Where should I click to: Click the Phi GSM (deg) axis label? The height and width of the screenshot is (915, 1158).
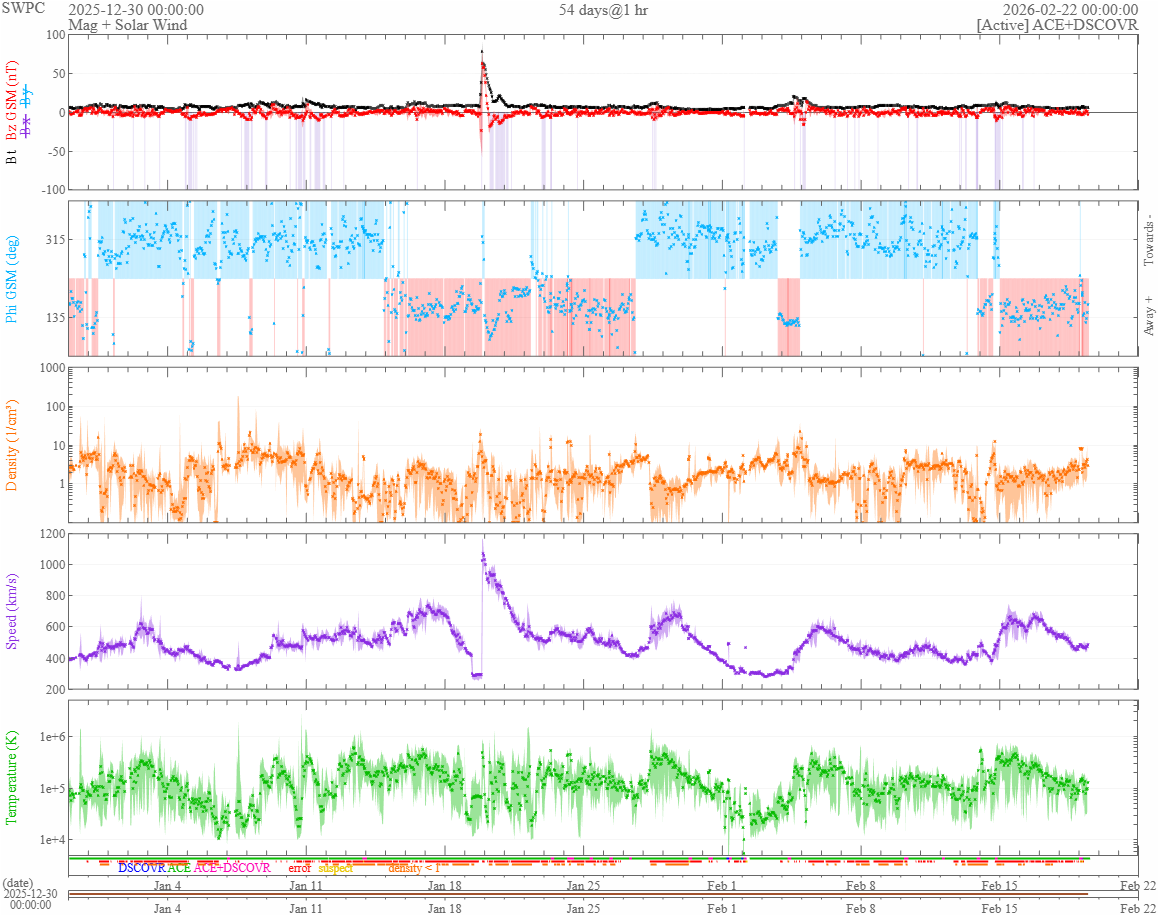(x=11, y=279)
